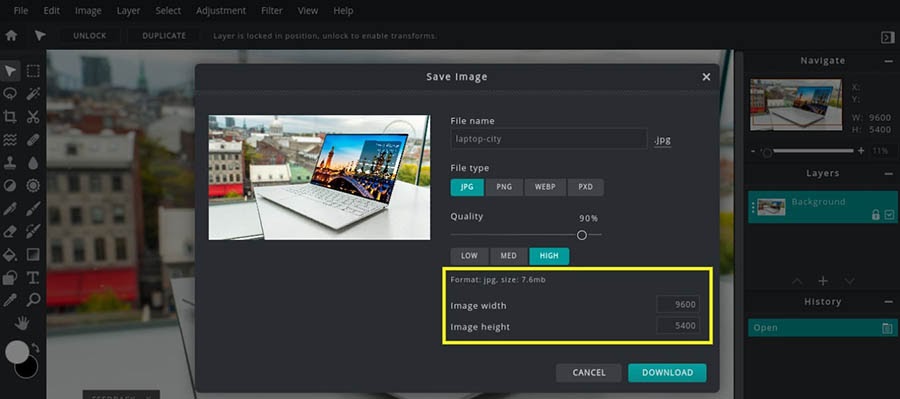Open the Filter menu
Screen dimensions: 900x399
(x=271, y=11)
